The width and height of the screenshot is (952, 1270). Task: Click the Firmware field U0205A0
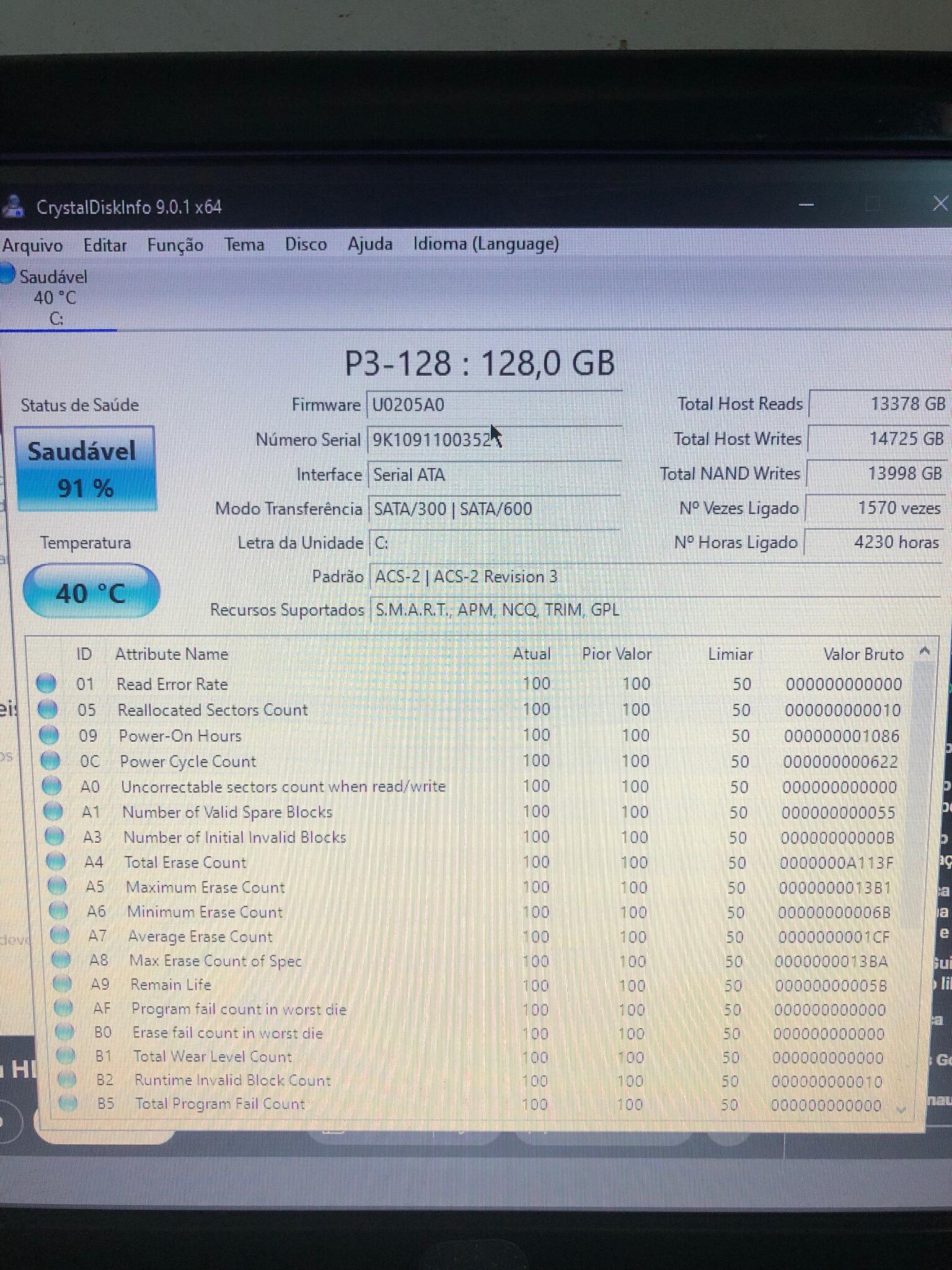point(494,405)
